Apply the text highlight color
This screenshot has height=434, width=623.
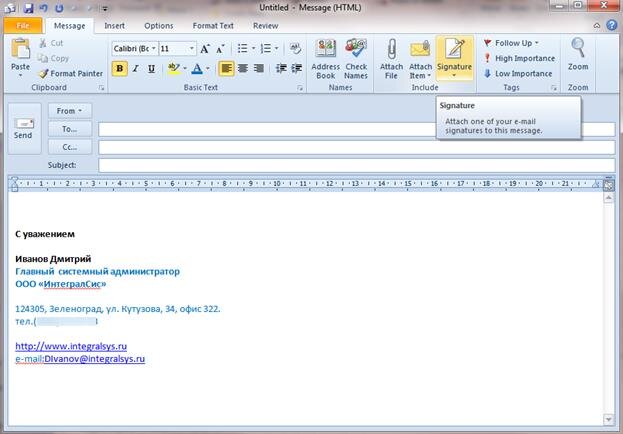tap(173, 68)
